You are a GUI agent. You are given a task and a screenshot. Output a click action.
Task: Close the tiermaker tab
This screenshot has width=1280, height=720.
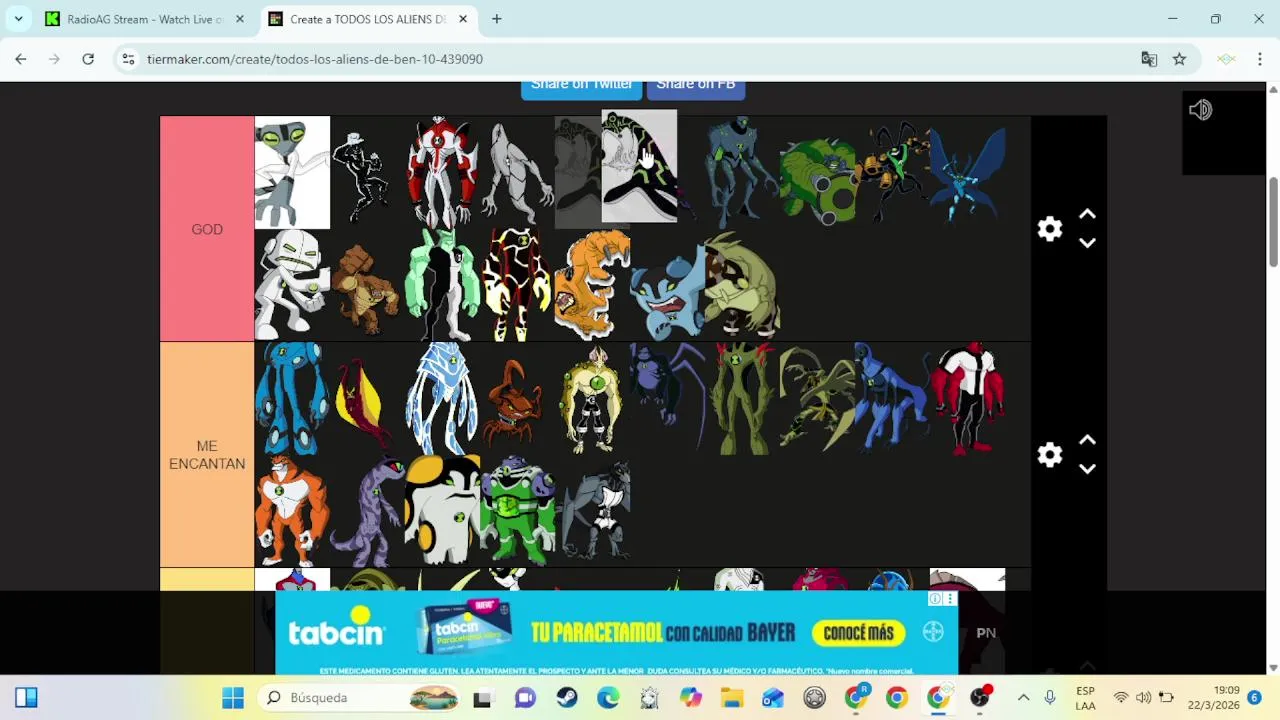click(463, 19)
